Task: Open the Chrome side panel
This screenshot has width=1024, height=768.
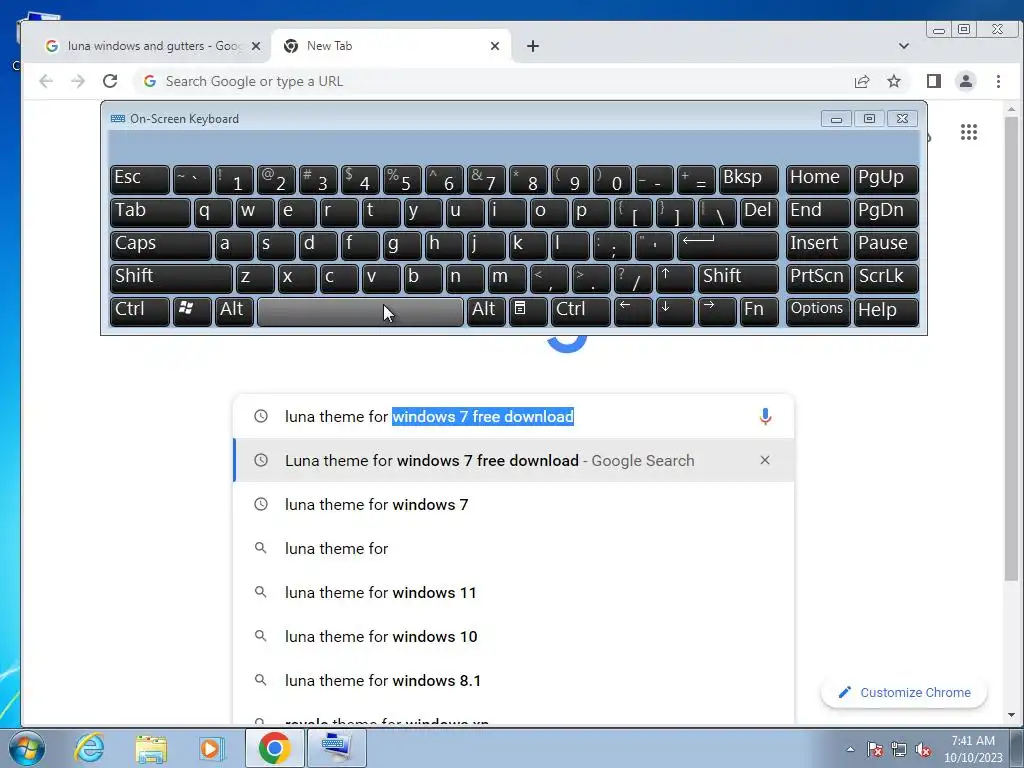Action: (934, 81)
